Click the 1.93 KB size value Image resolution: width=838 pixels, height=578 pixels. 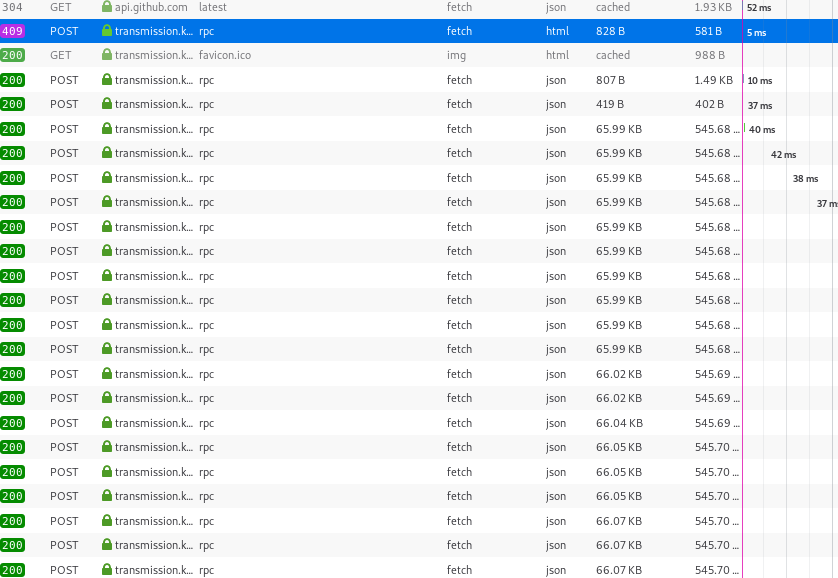click(x=713, y=7)
